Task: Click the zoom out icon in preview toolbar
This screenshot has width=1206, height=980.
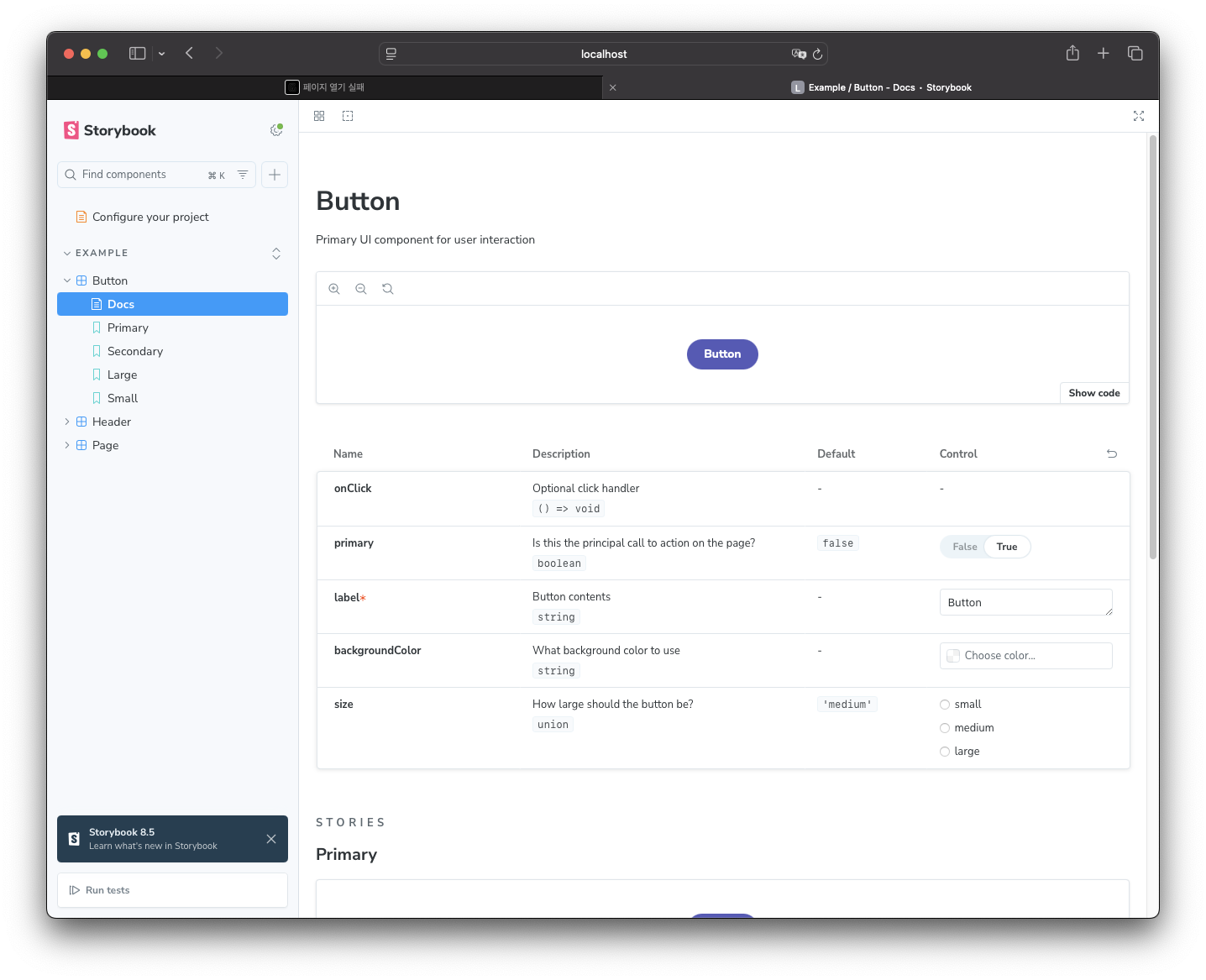Action: tap(361, 289)
